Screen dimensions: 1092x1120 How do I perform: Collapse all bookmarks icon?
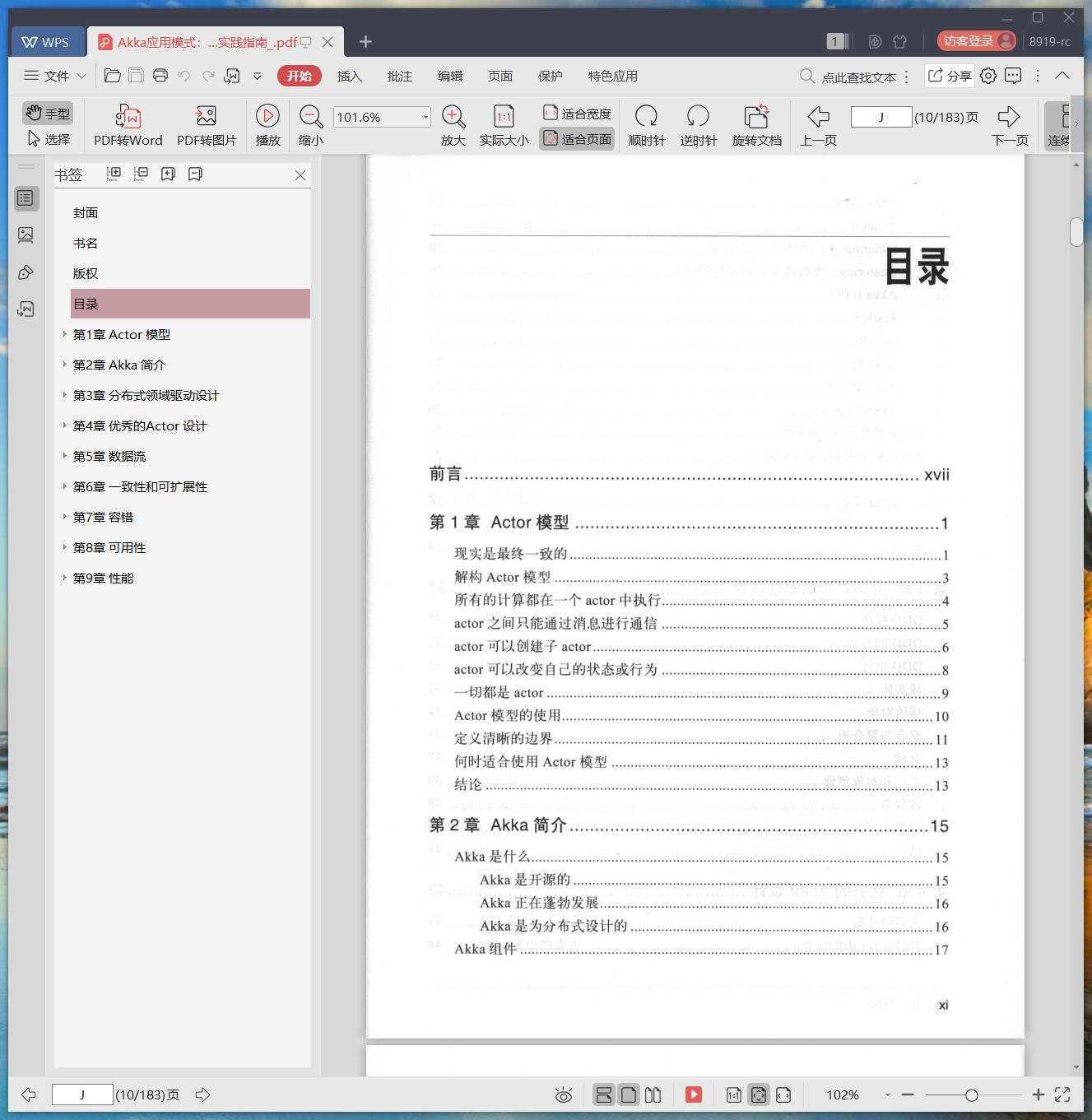coord(142,174)
